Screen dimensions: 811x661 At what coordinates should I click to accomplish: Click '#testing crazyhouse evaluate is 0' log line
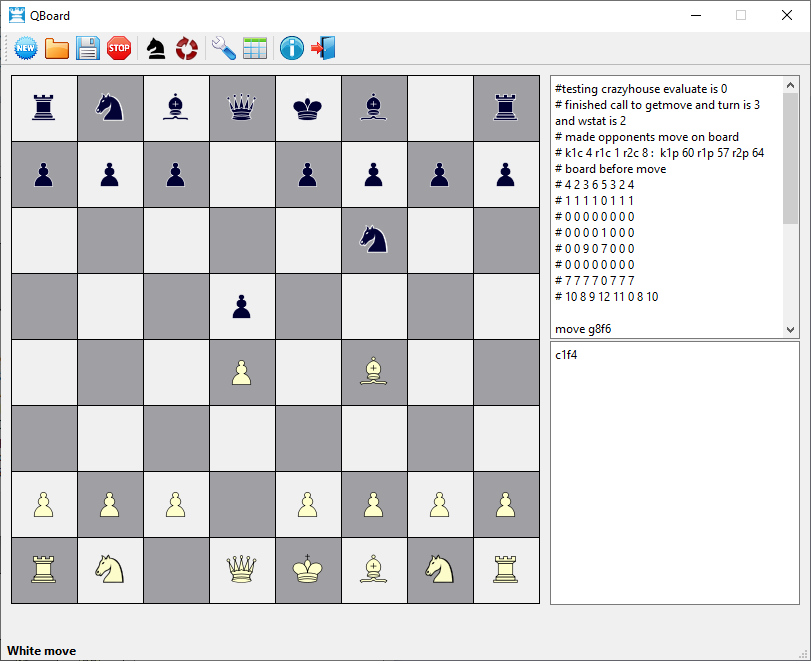(641, 89)
